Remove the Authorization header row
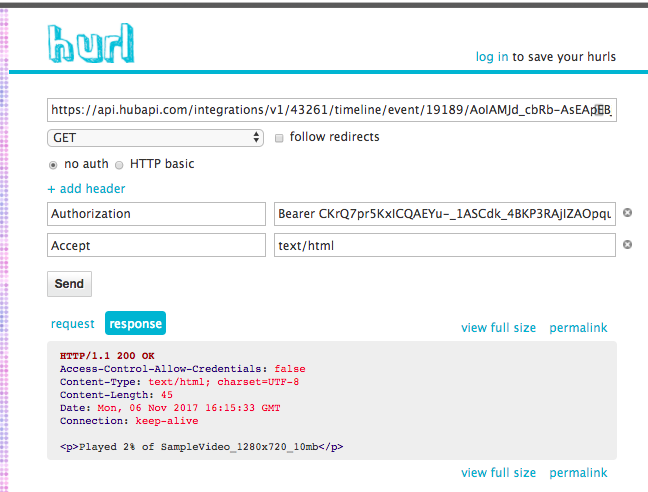 point(627,213)
